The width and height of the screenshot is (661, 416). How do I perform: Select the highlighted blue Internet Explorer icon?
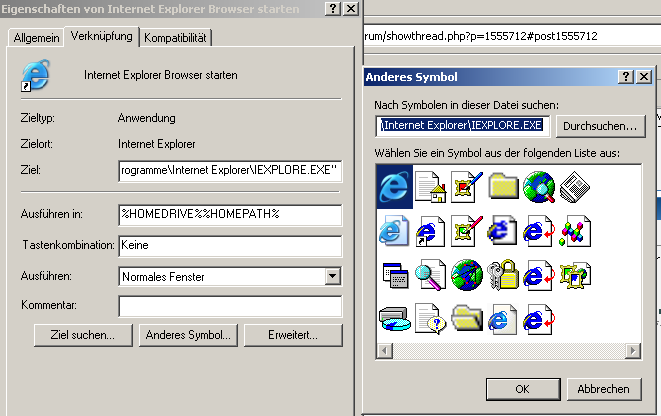click(x=394, y=187)
